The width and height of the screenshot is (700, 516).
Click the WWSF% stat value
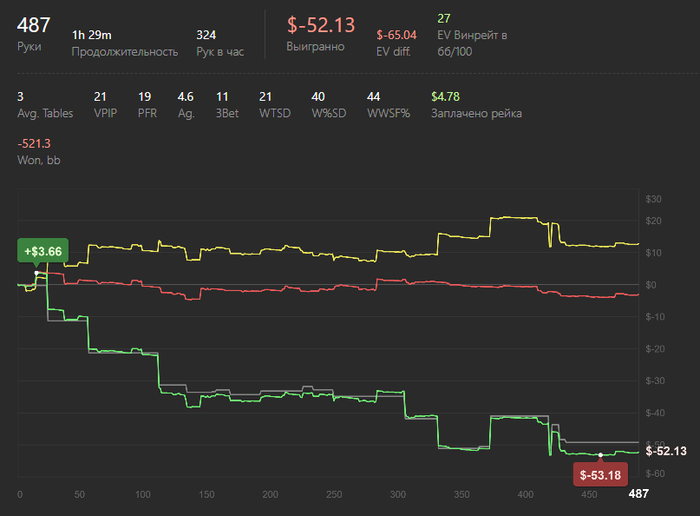[374, 97]
